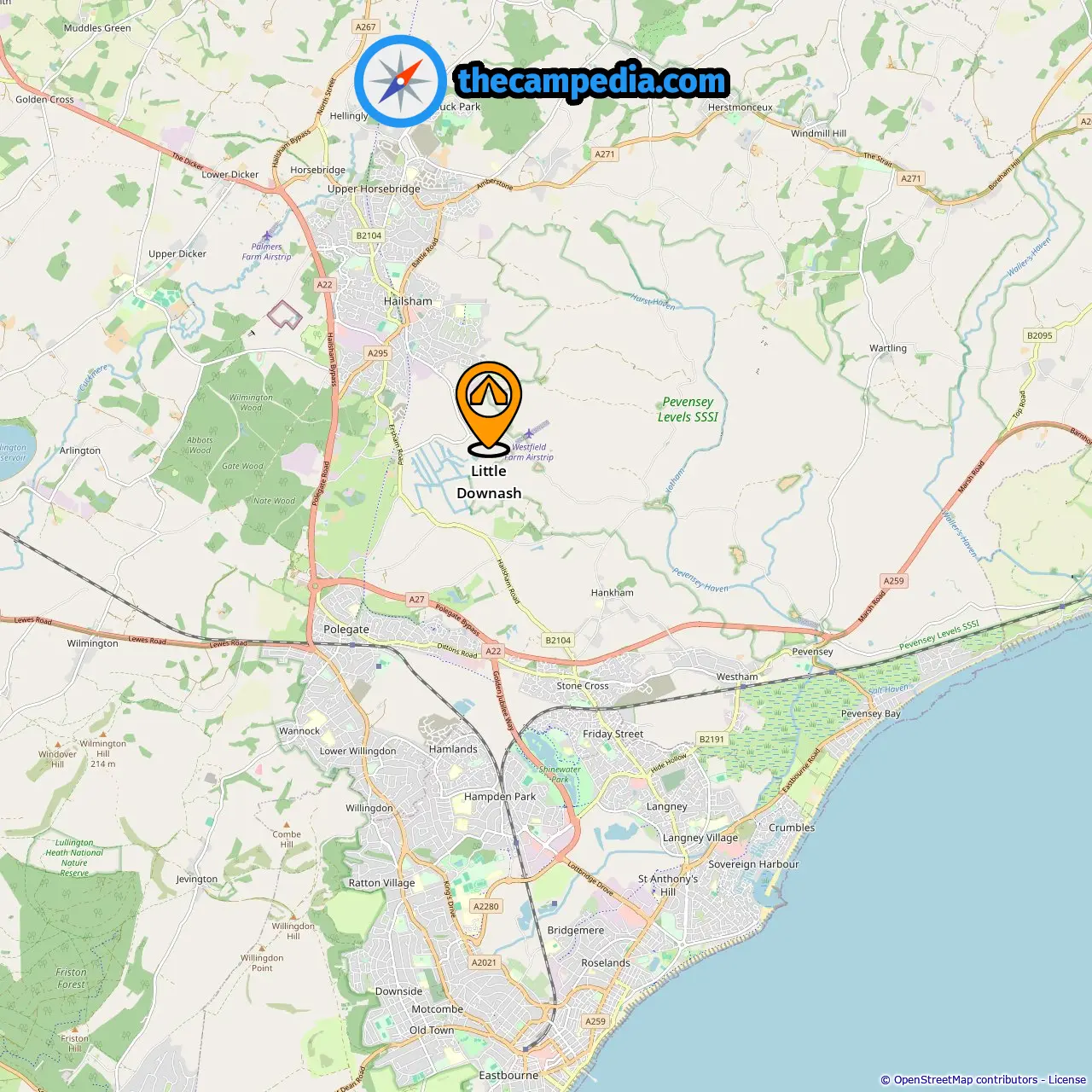Screen dimensions: 1092x1092
Task: Select the A22 road shield near Hailsham
Action: click(324, 285)
